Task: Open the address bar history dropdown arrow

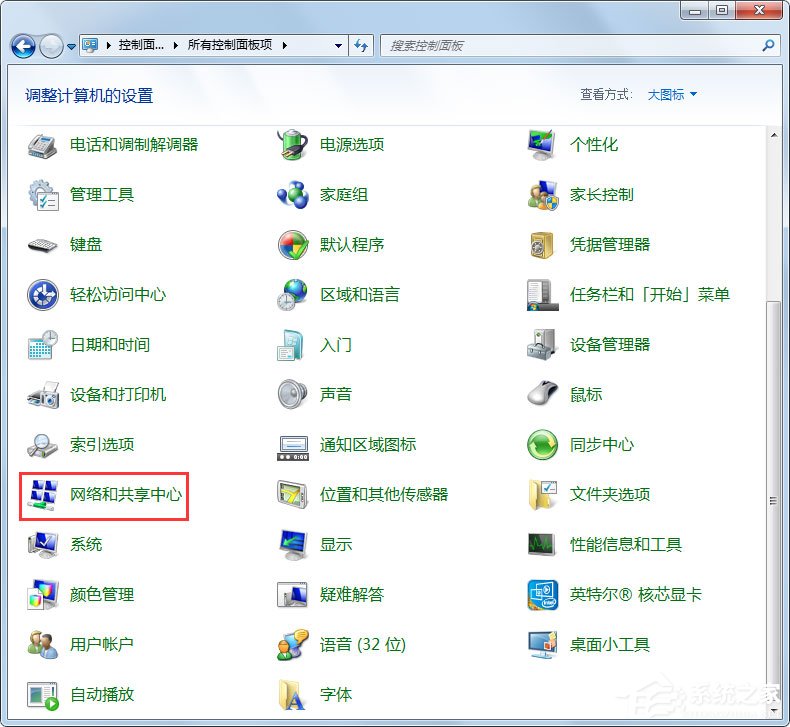Action: 338,46
